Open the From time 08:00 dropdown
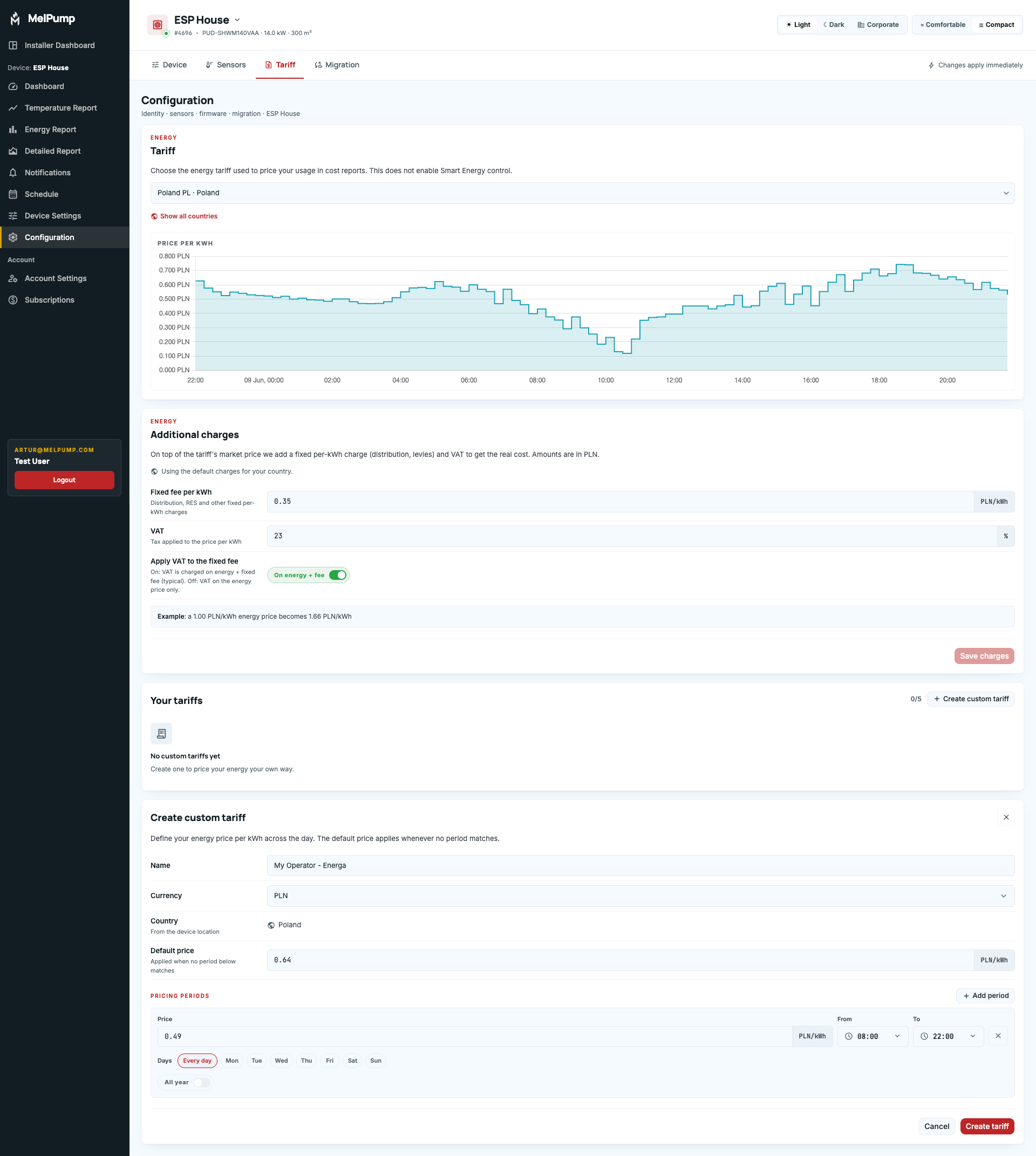 pos(873,1037)
